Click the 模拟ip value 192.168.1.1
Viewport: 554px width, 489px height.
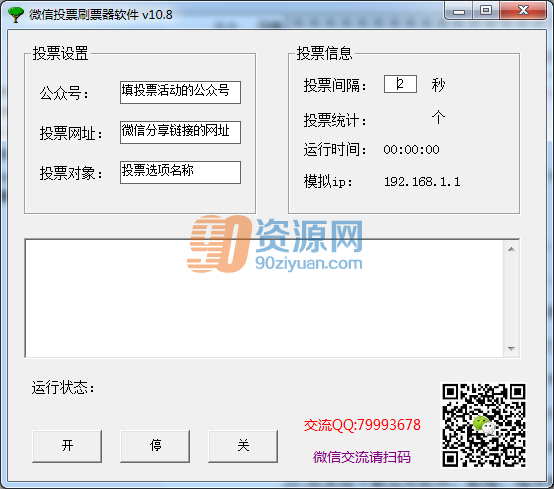(422, 182)
